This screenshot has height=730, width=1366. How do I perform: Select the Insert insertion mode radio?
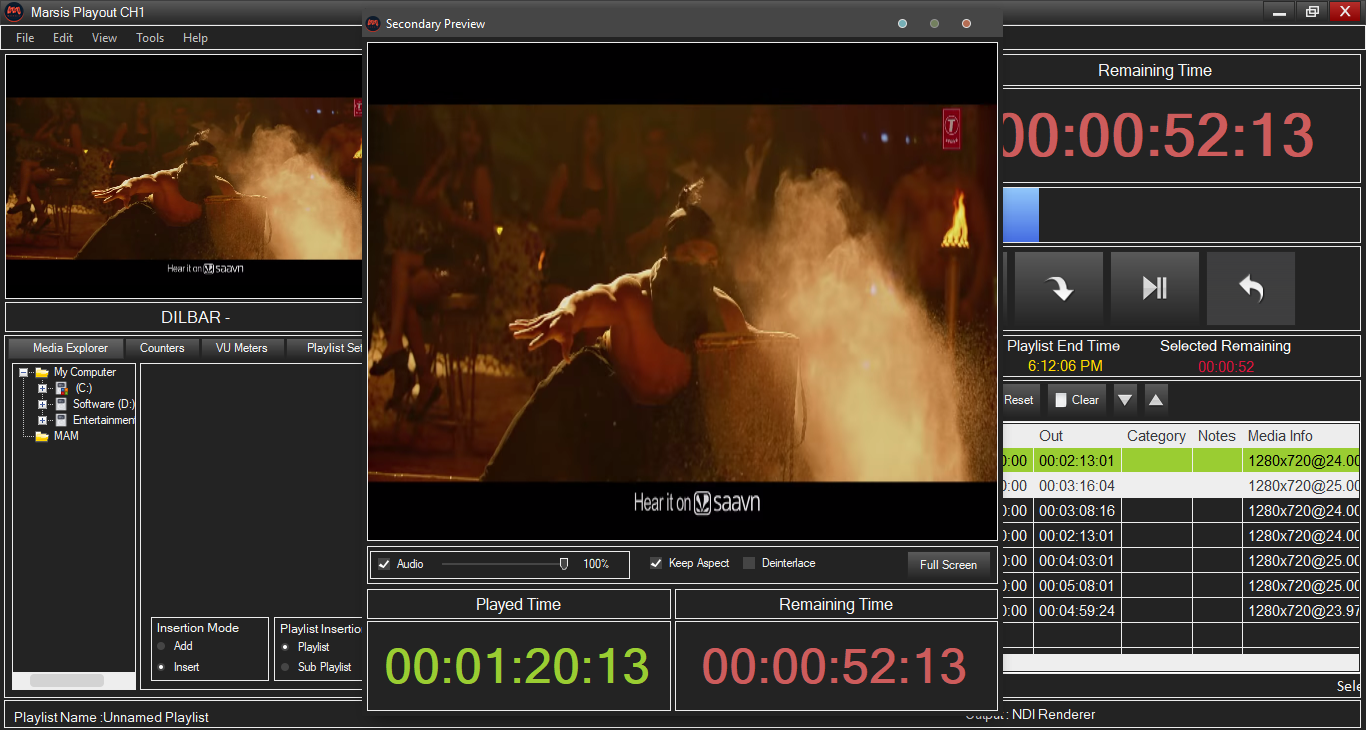tap(161, 667)
